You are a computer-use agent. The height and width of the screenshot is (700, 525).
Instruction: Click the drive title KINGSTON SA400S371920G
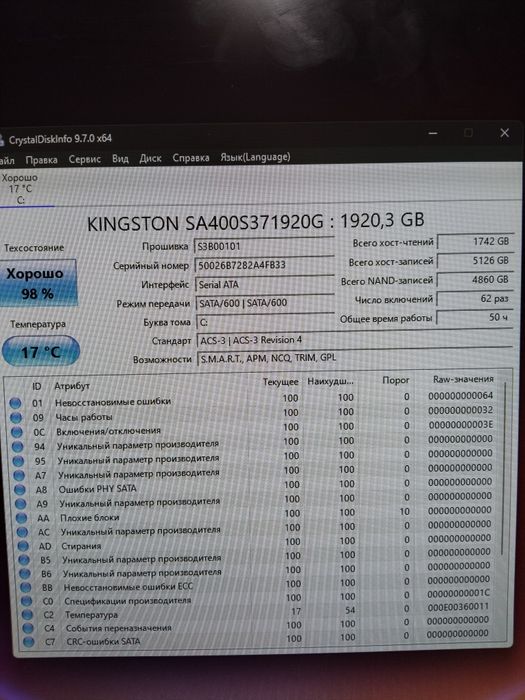click(x=205, y=223)
